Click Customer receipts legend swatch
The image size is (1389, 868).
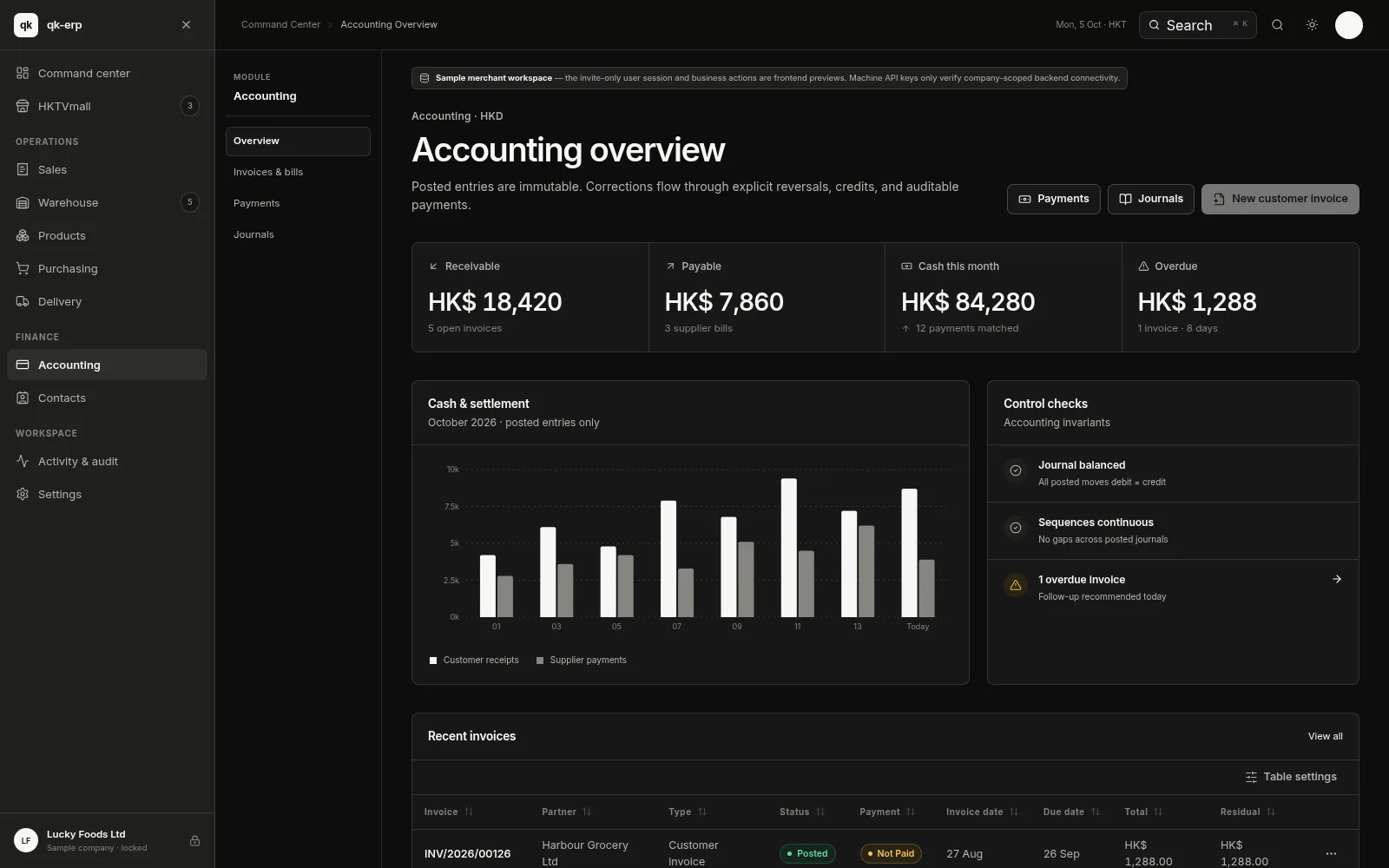(433, 661)
